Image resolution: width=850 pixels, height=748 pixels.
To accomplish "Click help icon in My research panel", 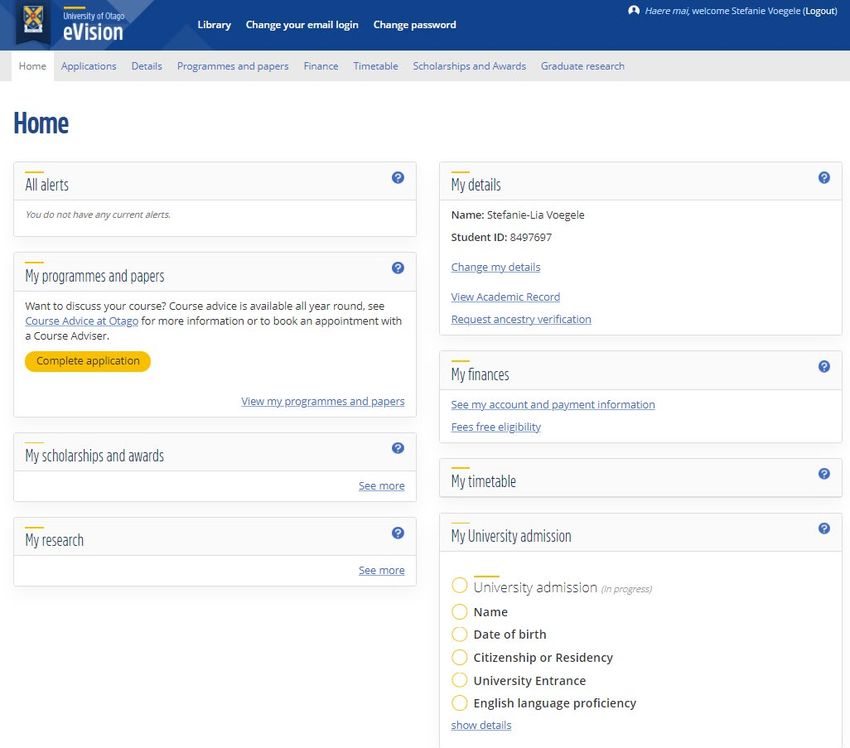I will tap(398, 533).
